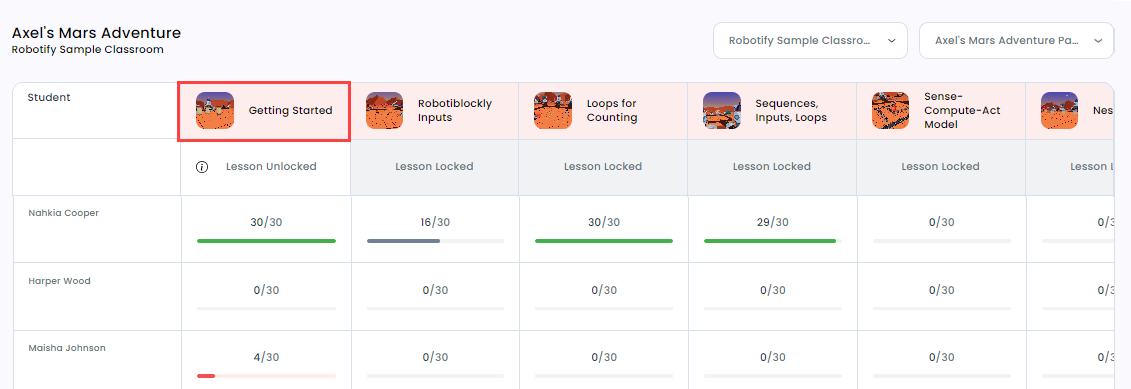Open the Robotify Sample Classroom dropdown
The width and height of the screenshot is (1131, 389).
(x=810, y=40)
